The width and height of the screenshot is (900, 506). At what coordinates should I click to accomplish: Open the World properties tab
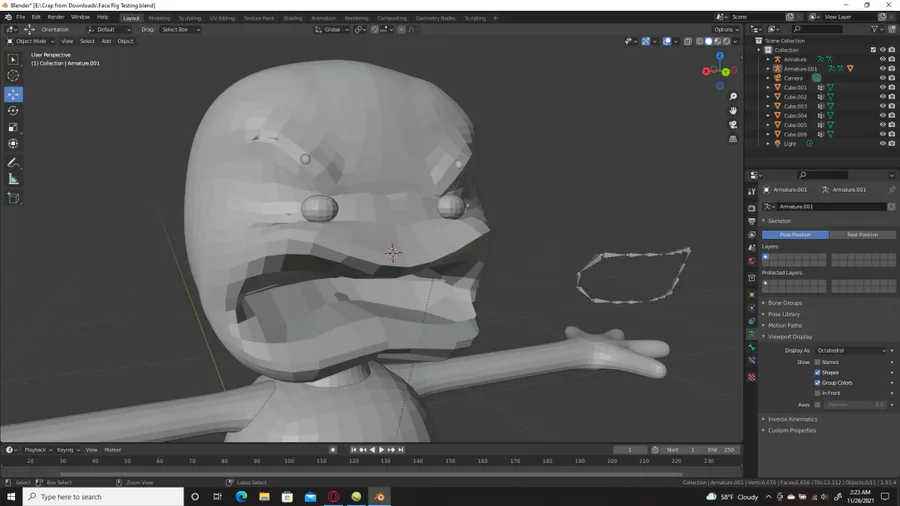click(752, 261)
